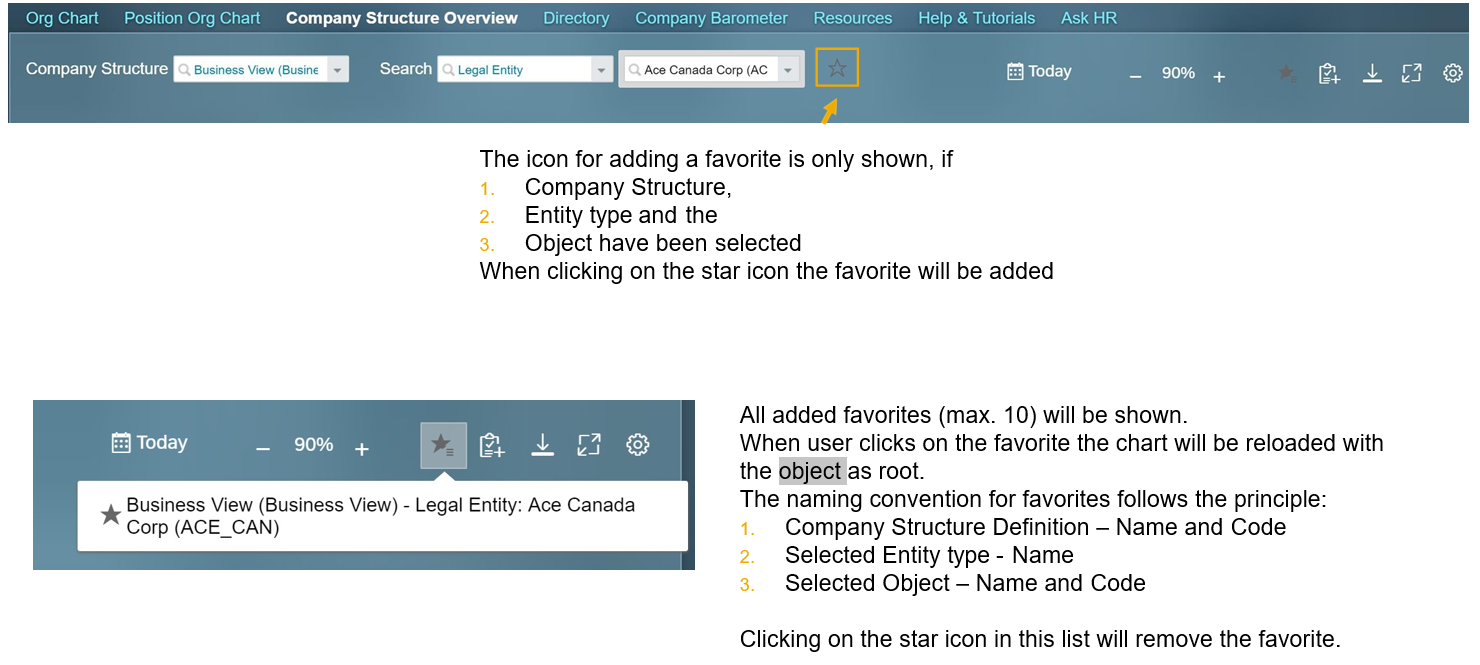Click the outlined star add-favorite icon
The height and width of the screenshot is (665, 1480).
click(837, 68)
